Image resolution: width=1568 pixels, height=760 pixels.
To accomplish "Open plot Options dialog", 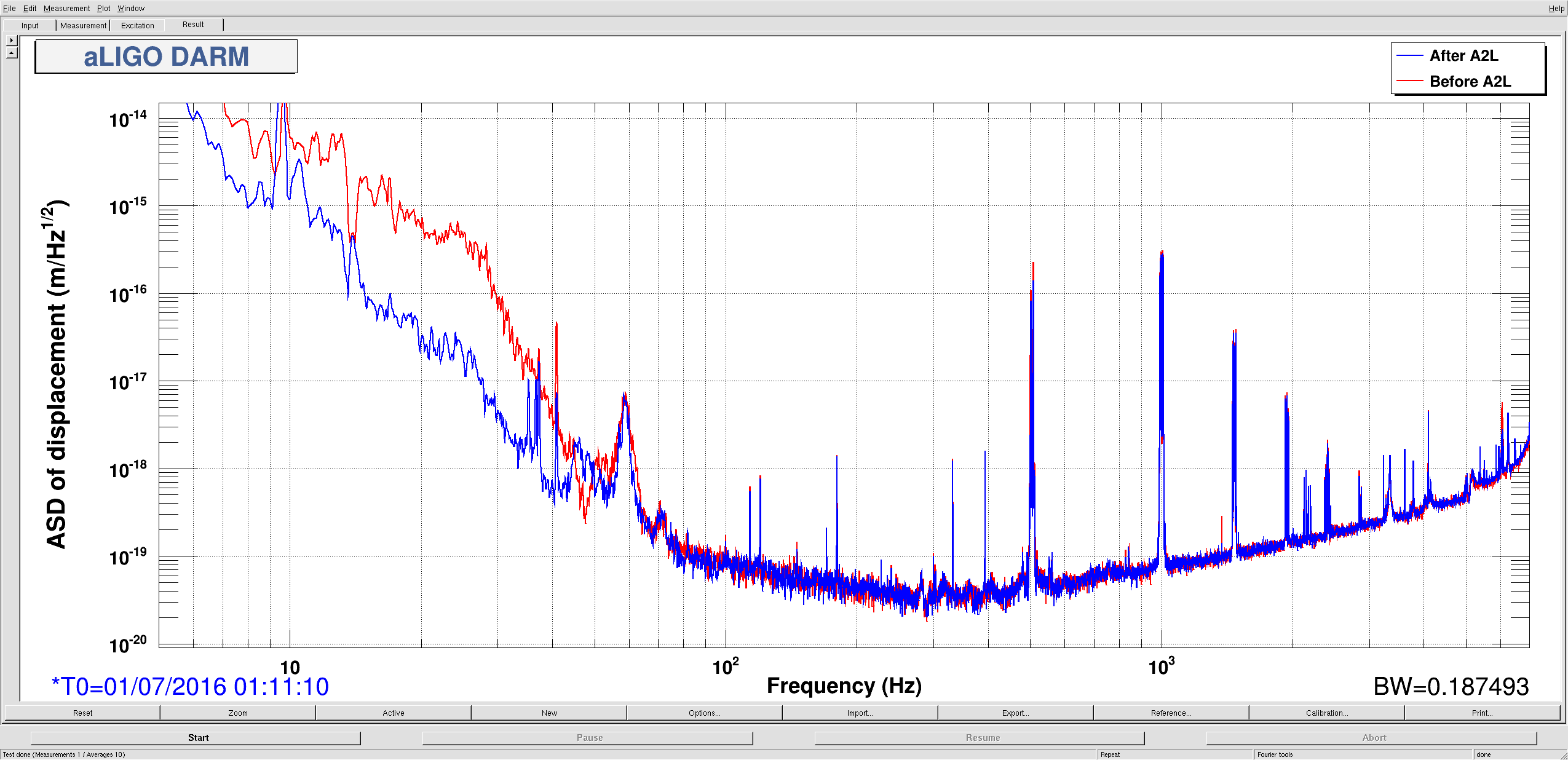I will click(x=705, y=713).
